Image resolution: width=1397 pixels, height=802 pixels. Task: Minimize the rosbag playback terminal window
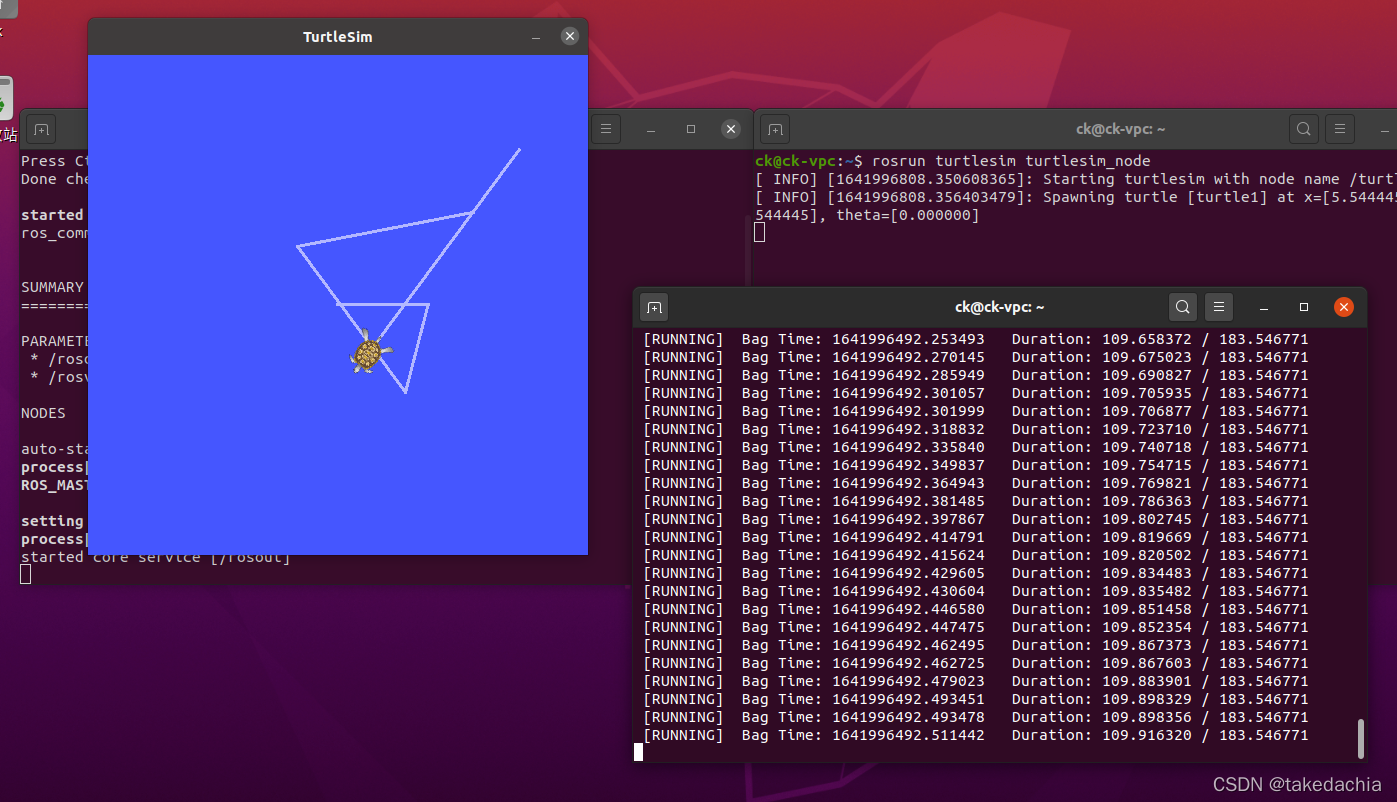tap(1264, 307)
